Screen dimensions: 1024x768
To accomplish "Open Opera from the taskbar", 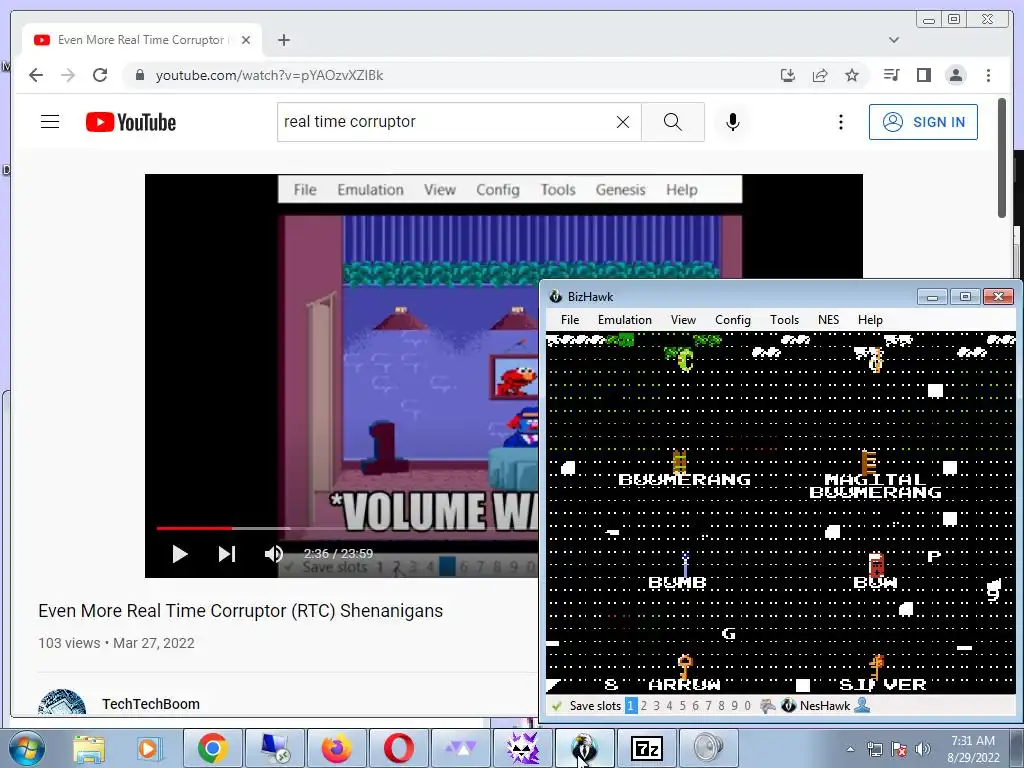I will tap(398, 748).
